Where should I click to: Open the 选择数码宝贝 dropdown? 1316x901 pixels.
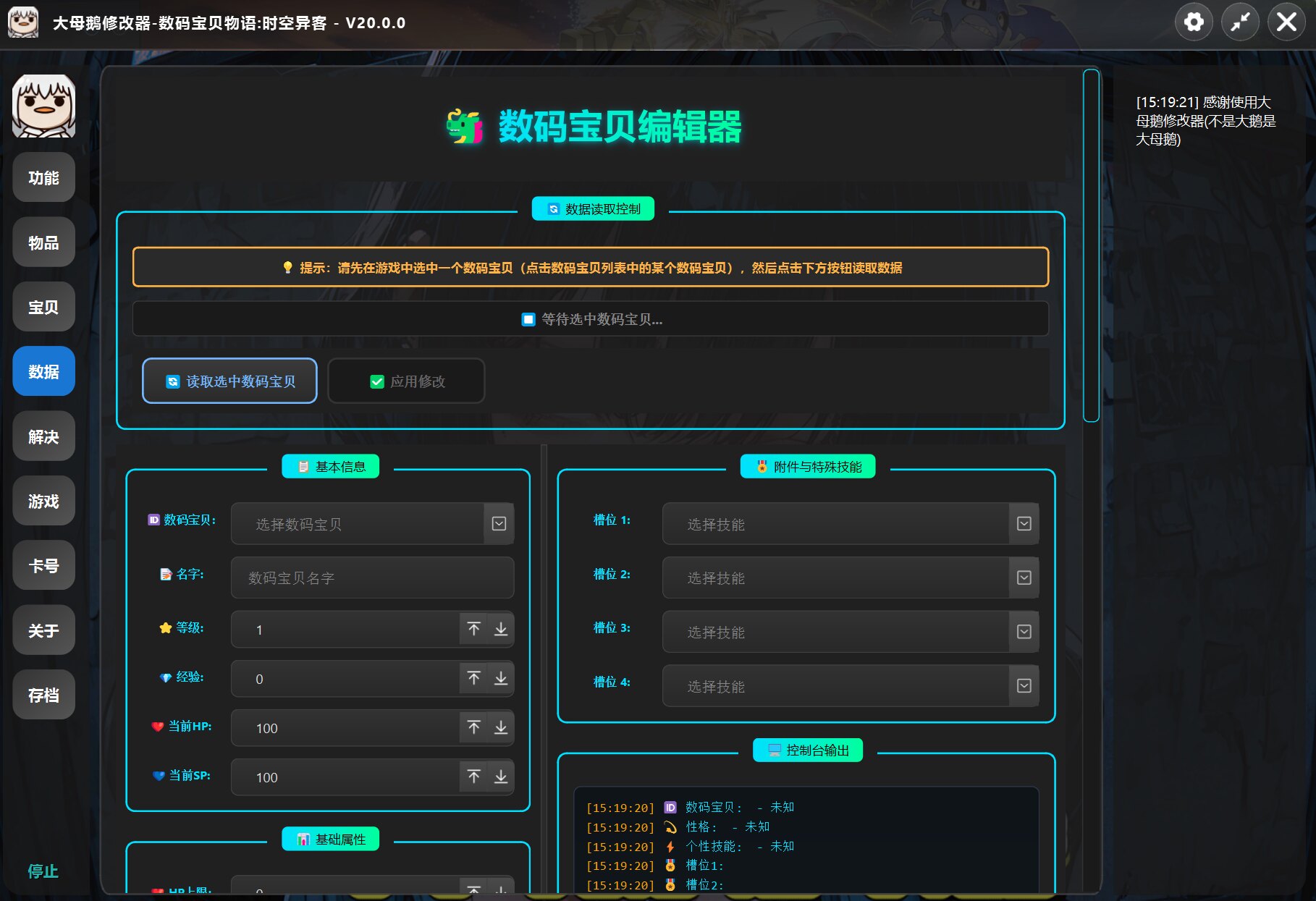tap(372, 523)
